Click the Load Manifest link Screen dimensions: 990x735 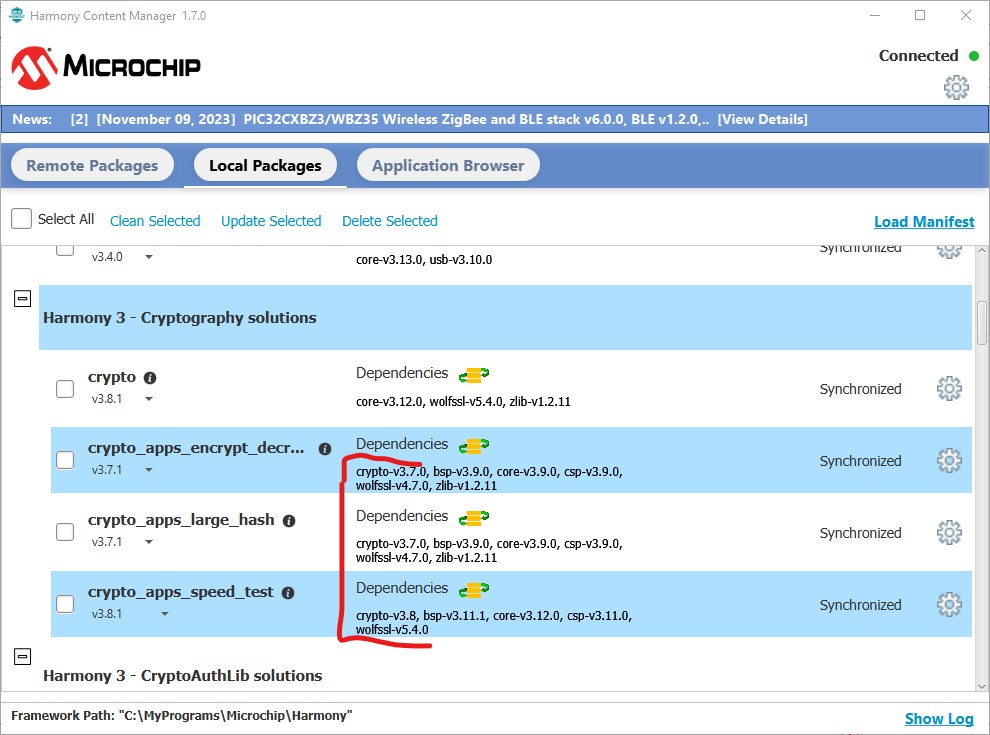click(924, 222)
